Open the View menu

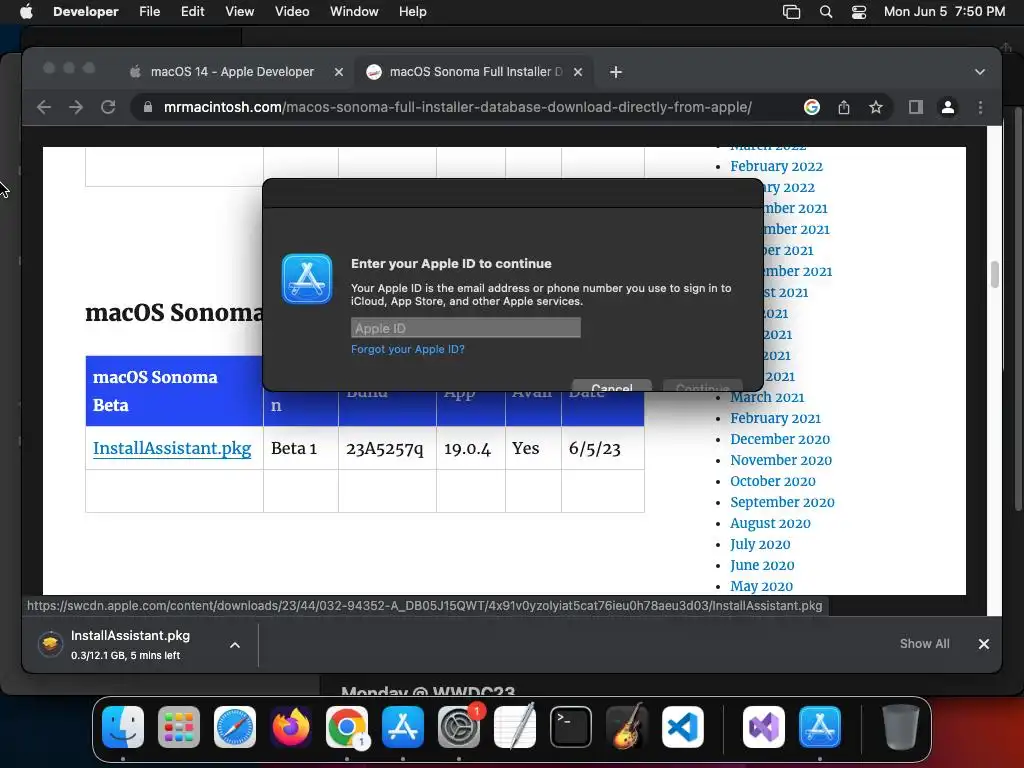(240, 12)
